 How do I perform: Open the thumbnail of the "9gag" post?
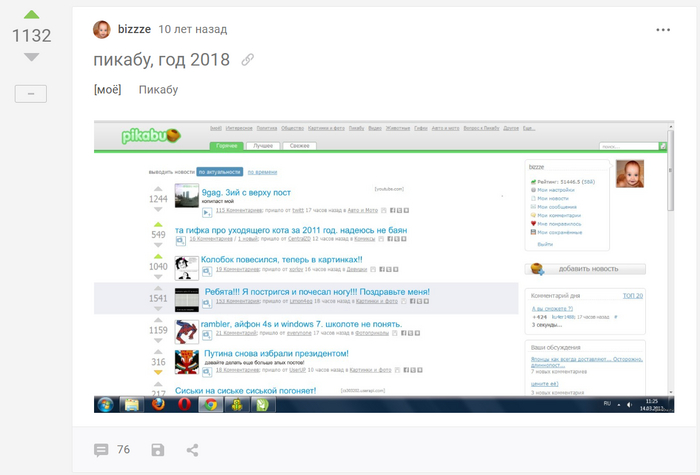pyautogui.click(x=187, y=196)
